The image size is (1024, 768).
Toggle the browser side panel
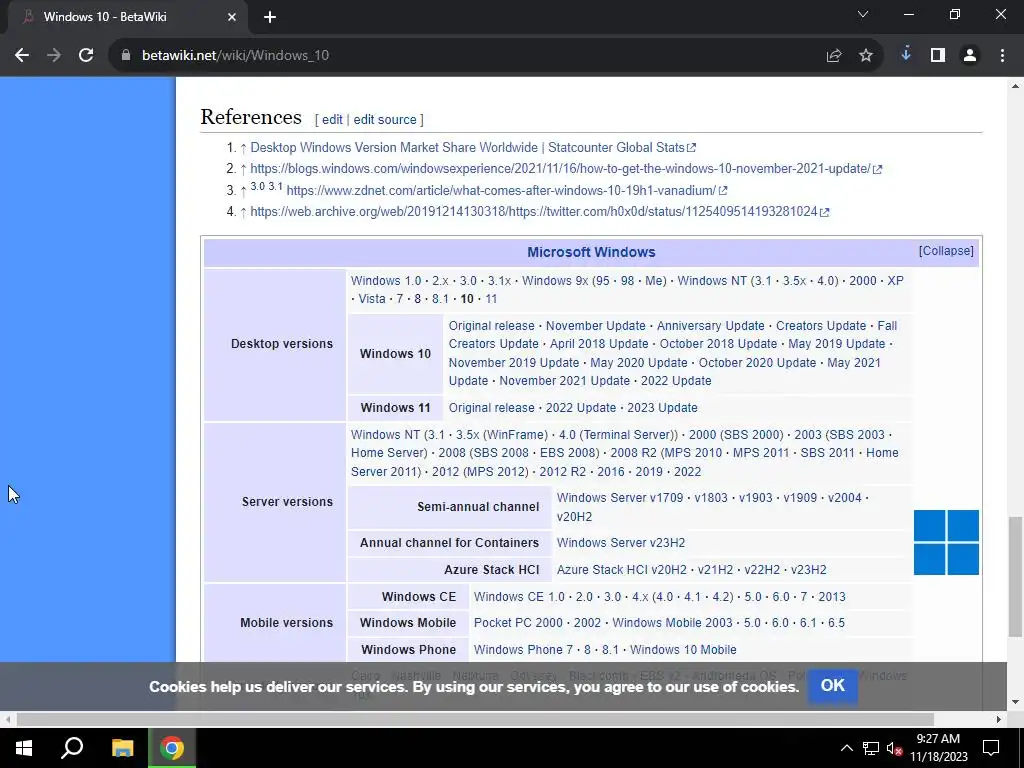(938, 56)
